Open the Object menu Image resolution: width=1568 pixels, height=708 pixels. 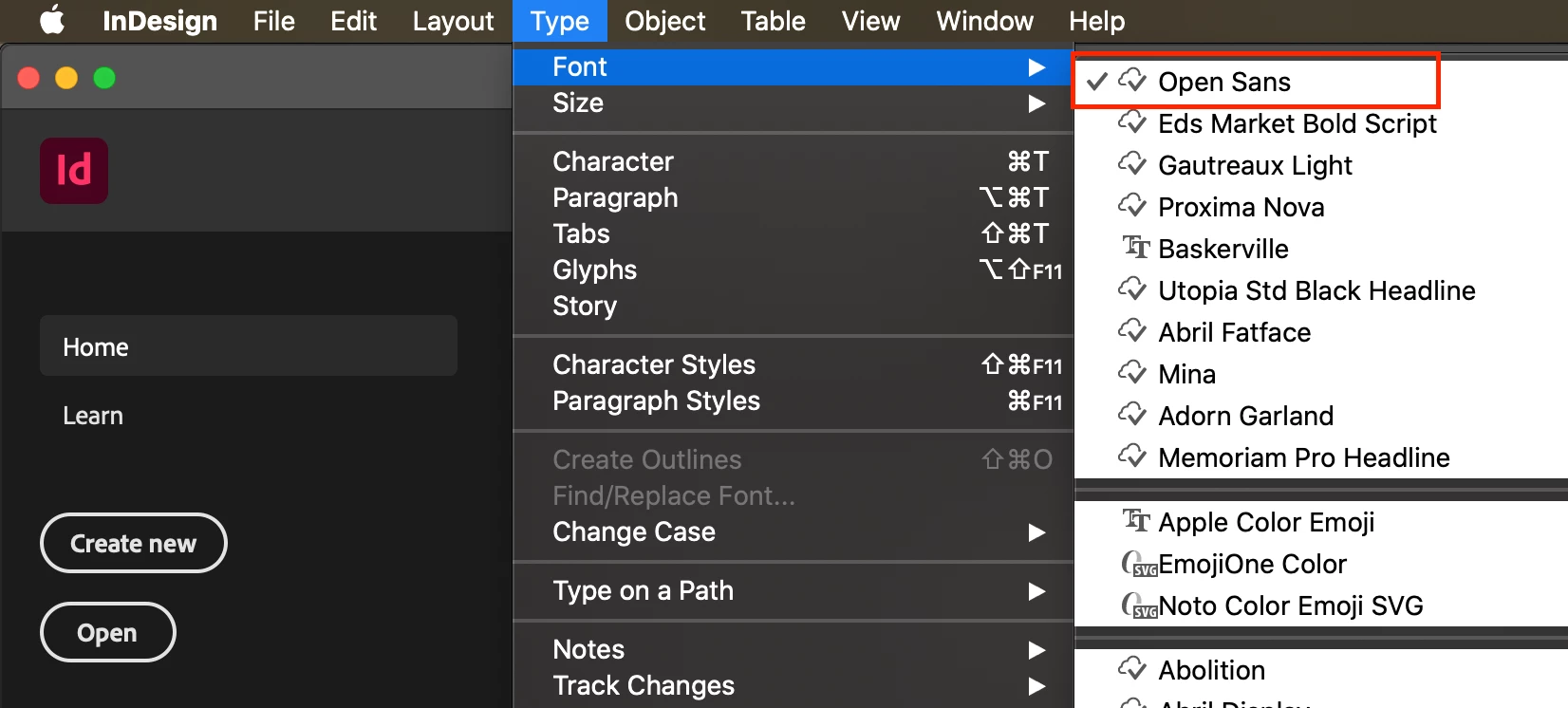coord(664,21)
